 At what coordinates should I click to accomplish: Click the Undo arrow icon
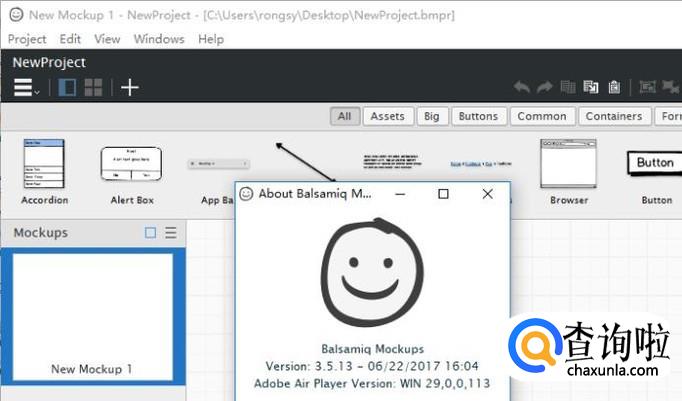pyautogui.click(x=522, y=87)
